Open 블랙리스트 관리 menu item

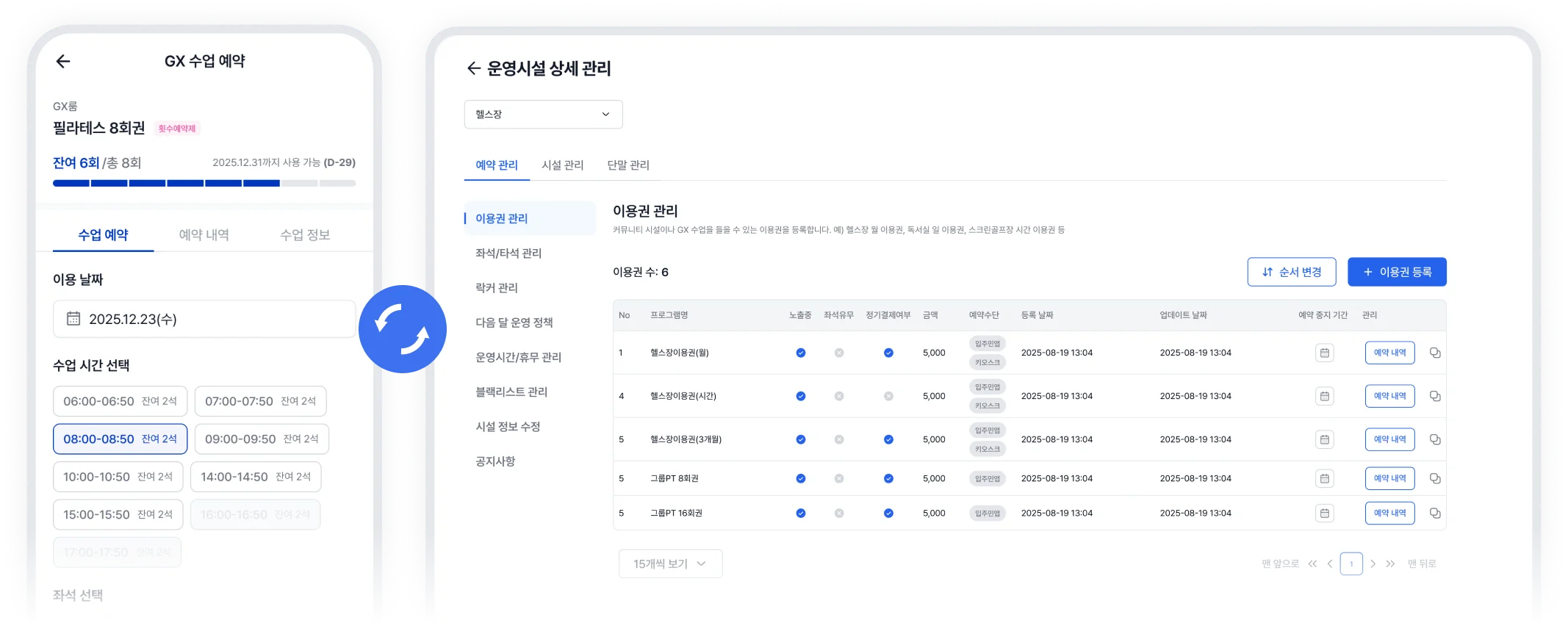(511, 392)
